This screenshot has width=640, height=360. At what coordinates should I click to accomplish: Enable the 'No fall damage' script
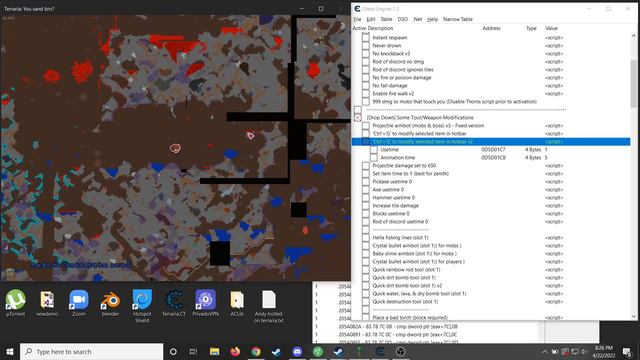366,86
